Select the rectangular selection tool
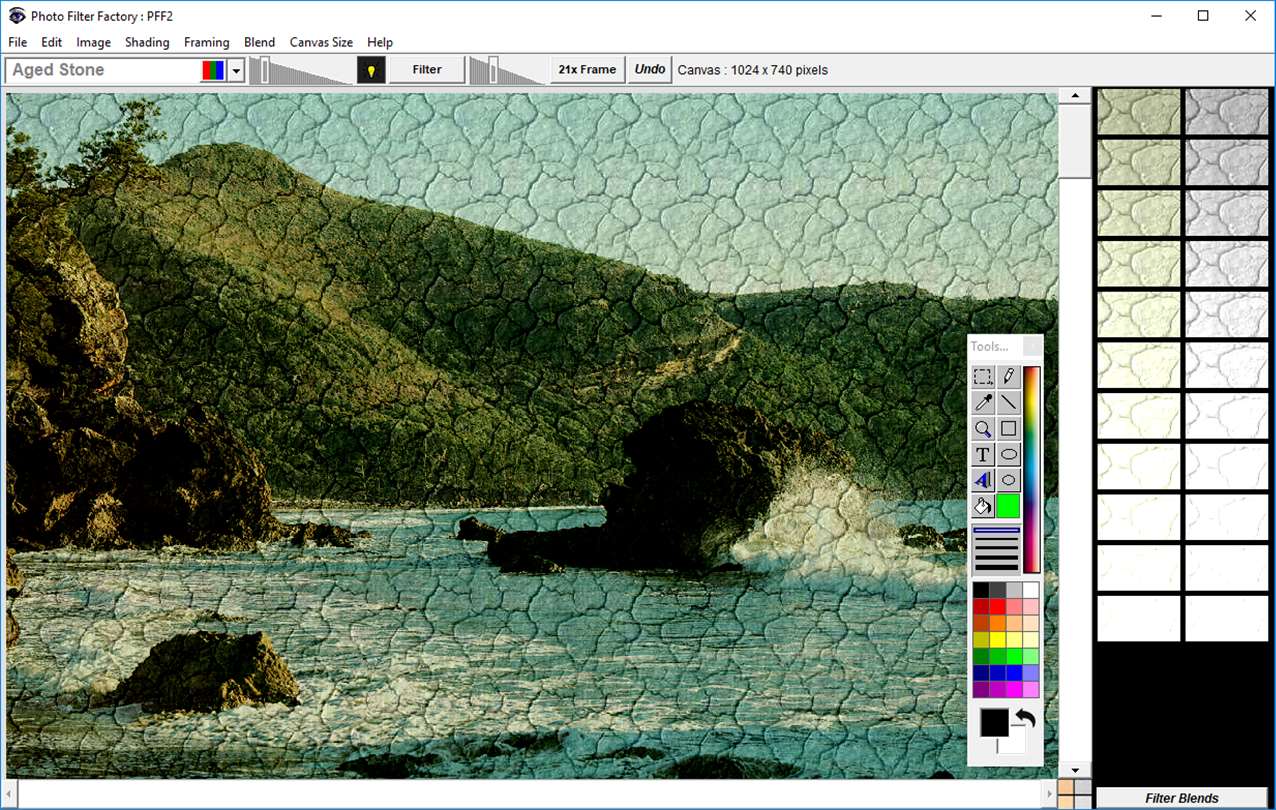The width and height of the screenshot is (1276, 810). pos(983,377)
